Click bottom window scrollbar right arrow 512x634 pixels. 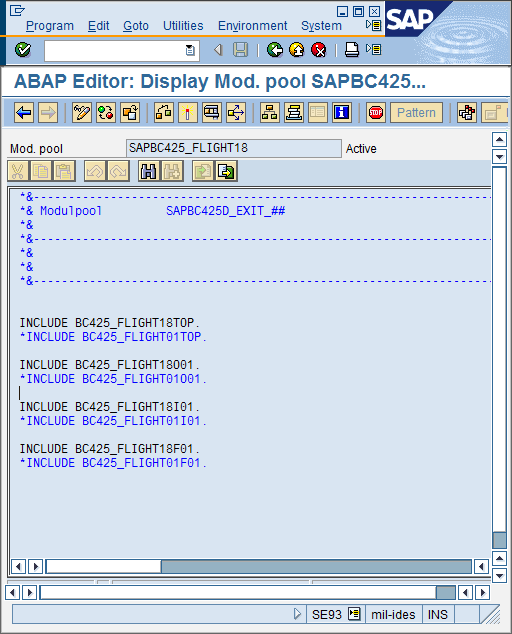click(482, 593)
